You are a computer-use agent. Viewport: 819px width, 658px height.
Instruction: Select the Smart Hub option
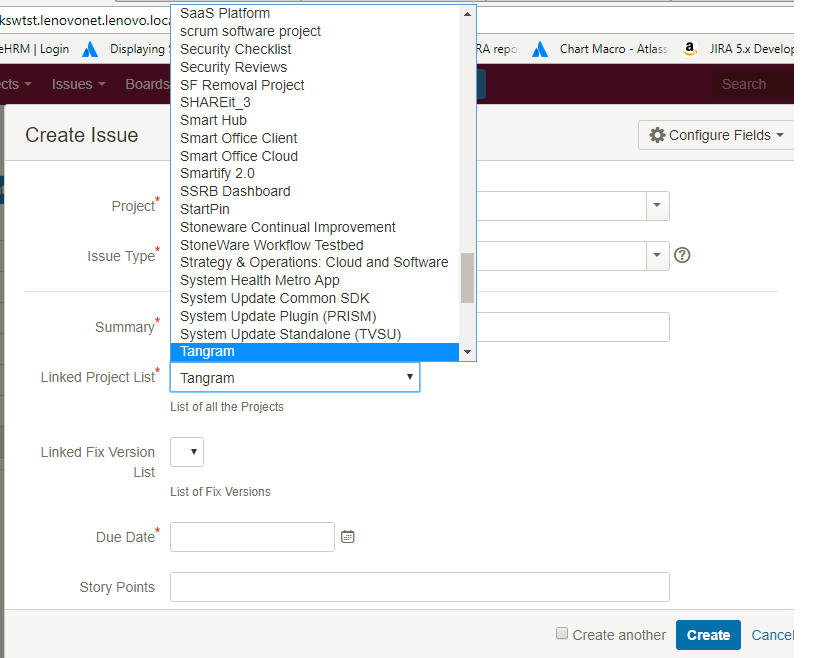click(x=315, y=120)
